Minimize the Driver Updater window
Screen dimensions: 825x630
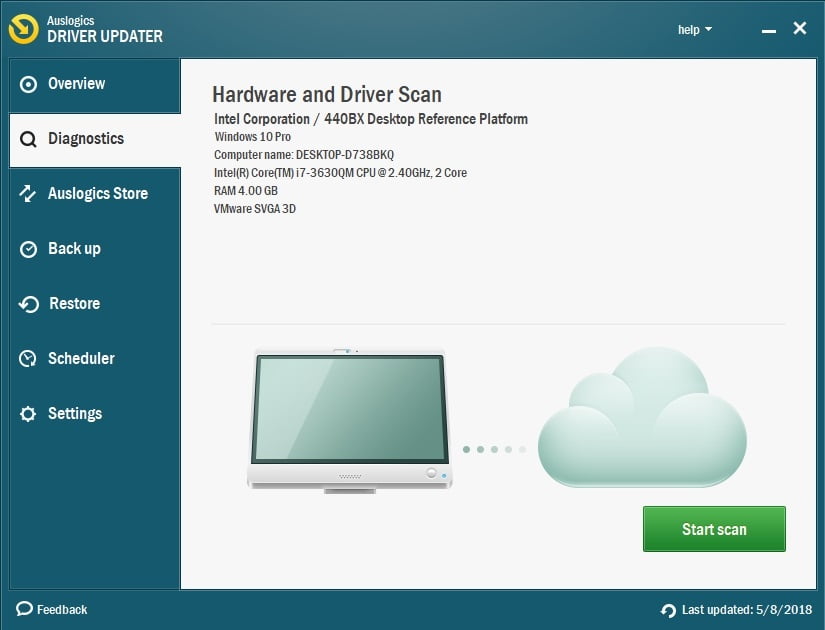click(768, 31)
